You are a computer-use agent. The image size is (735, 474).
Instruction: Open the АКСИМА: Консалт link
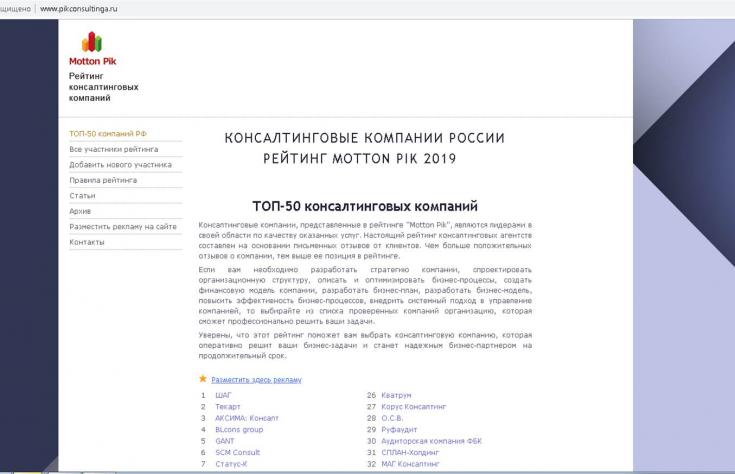[x=247, y=418]
